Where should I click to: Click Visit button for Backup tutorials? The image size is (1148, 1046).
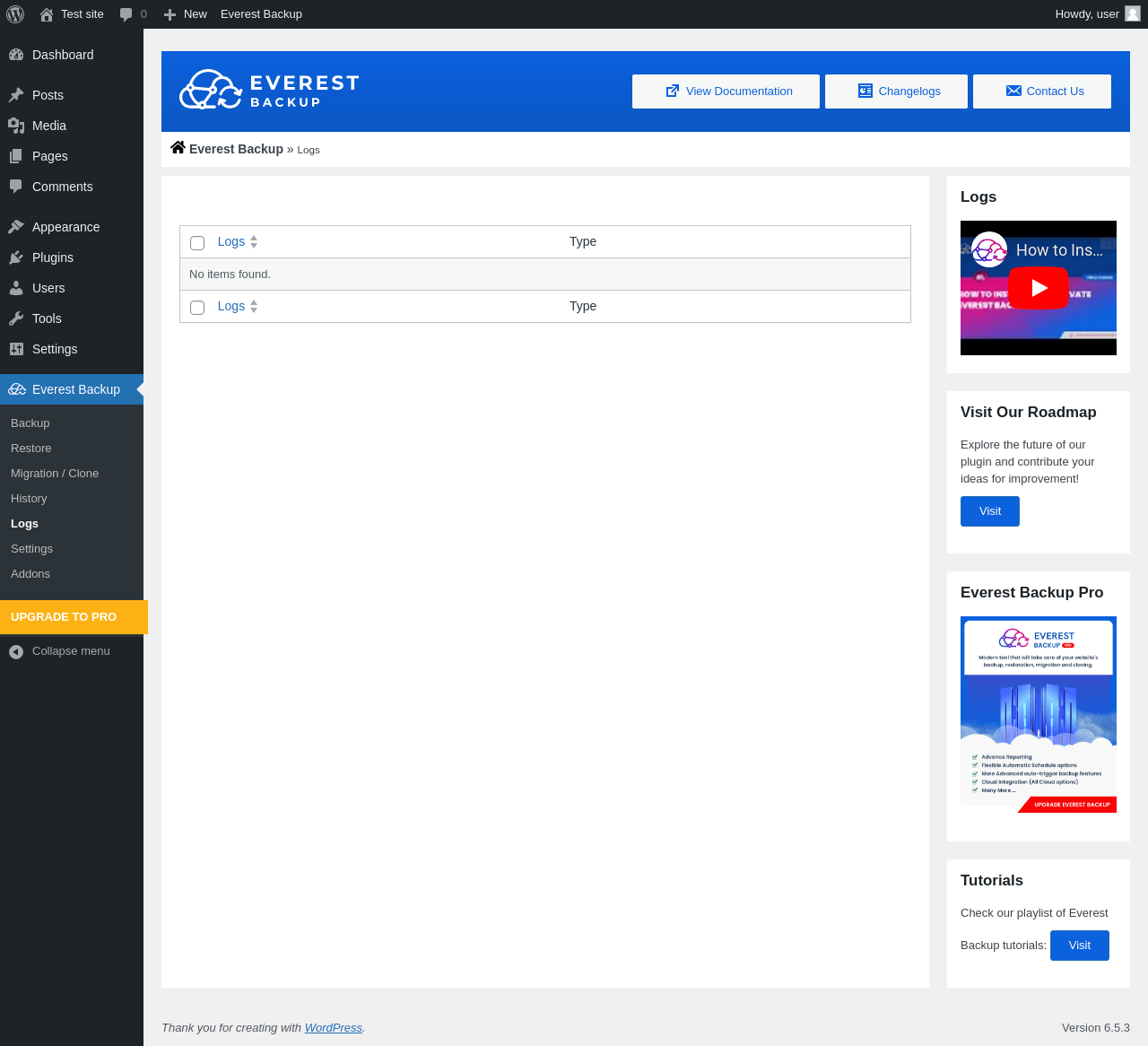pos(1080,946)
